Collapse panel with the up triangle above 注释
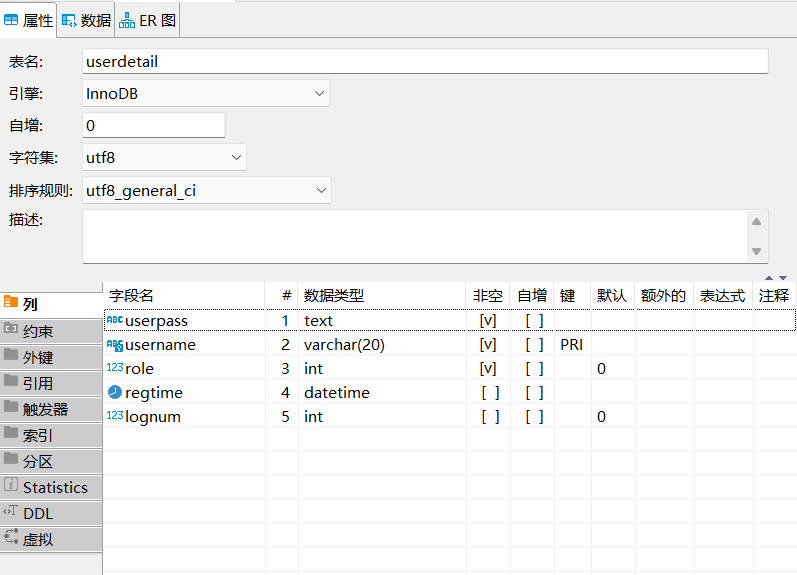Viewport: 797px width, 575px height. click(769, 278)
